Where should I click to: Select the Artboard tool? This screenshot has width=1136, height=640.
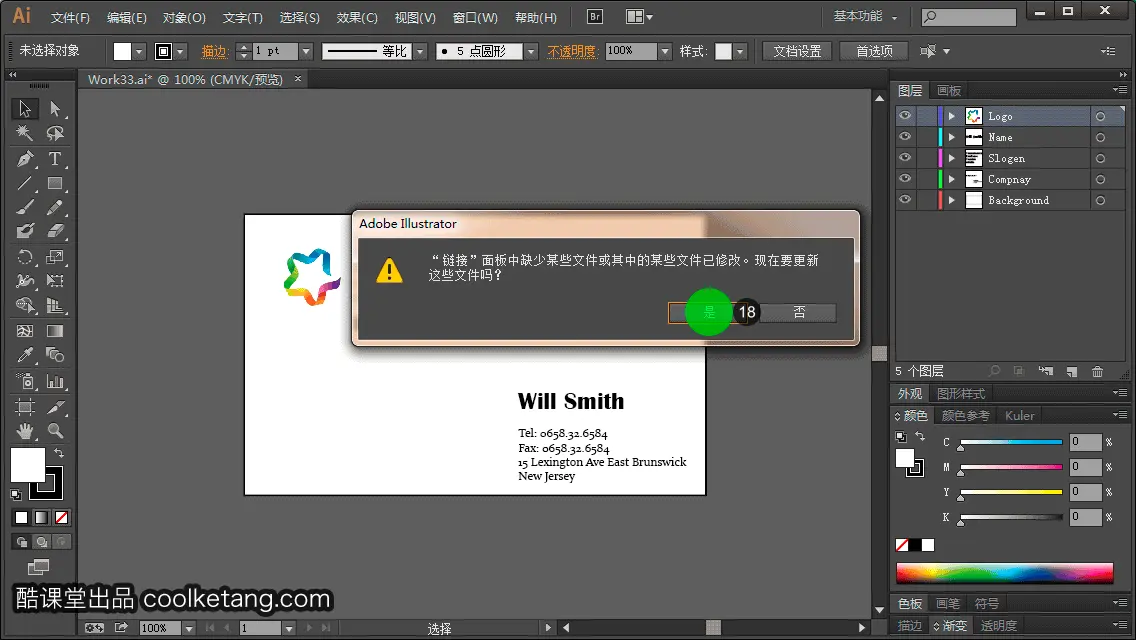(25, 407)
